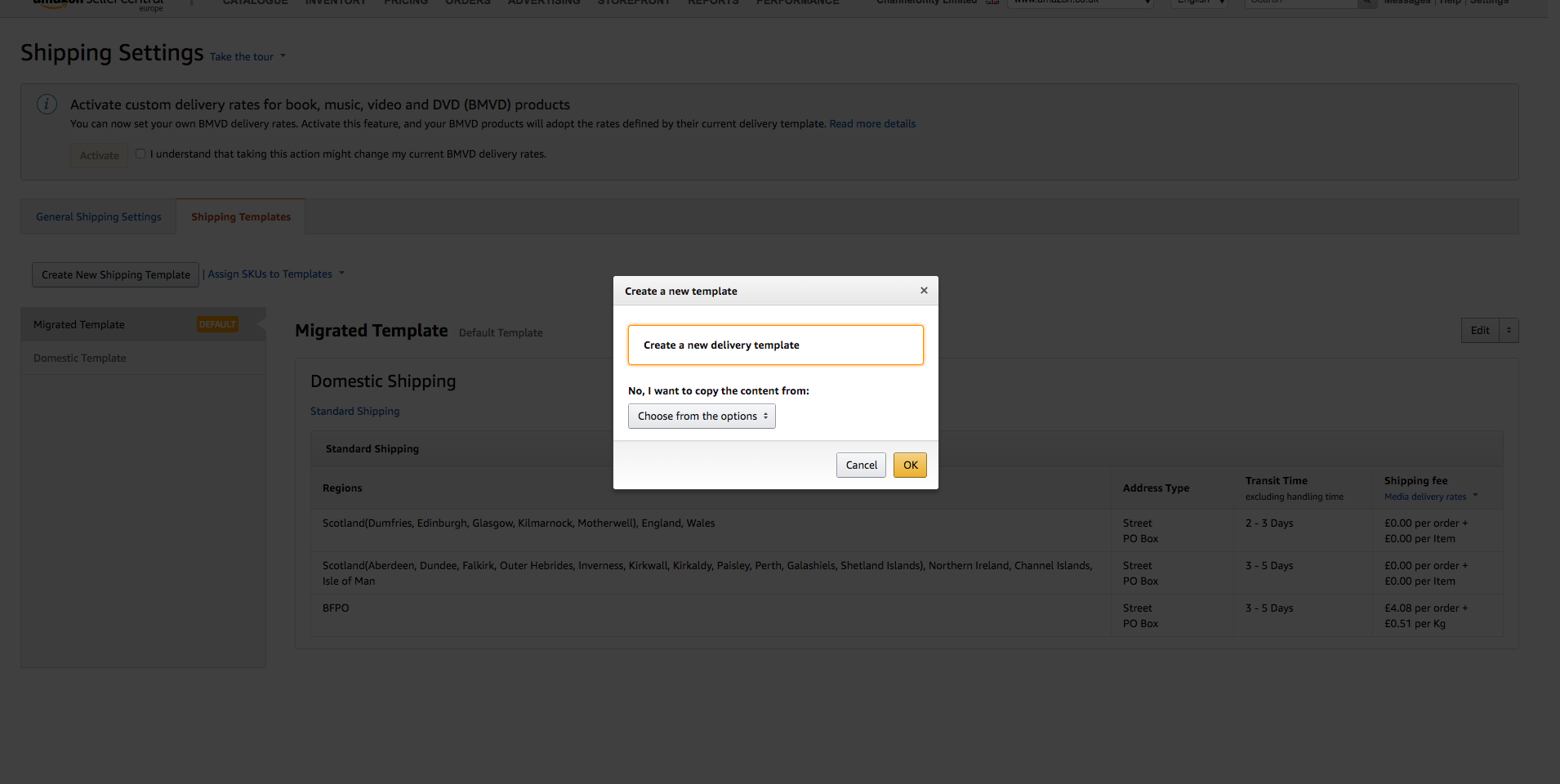
Task: Tick the BMVD rate change acknowledgement checkbox
Action: coord(140,154)
